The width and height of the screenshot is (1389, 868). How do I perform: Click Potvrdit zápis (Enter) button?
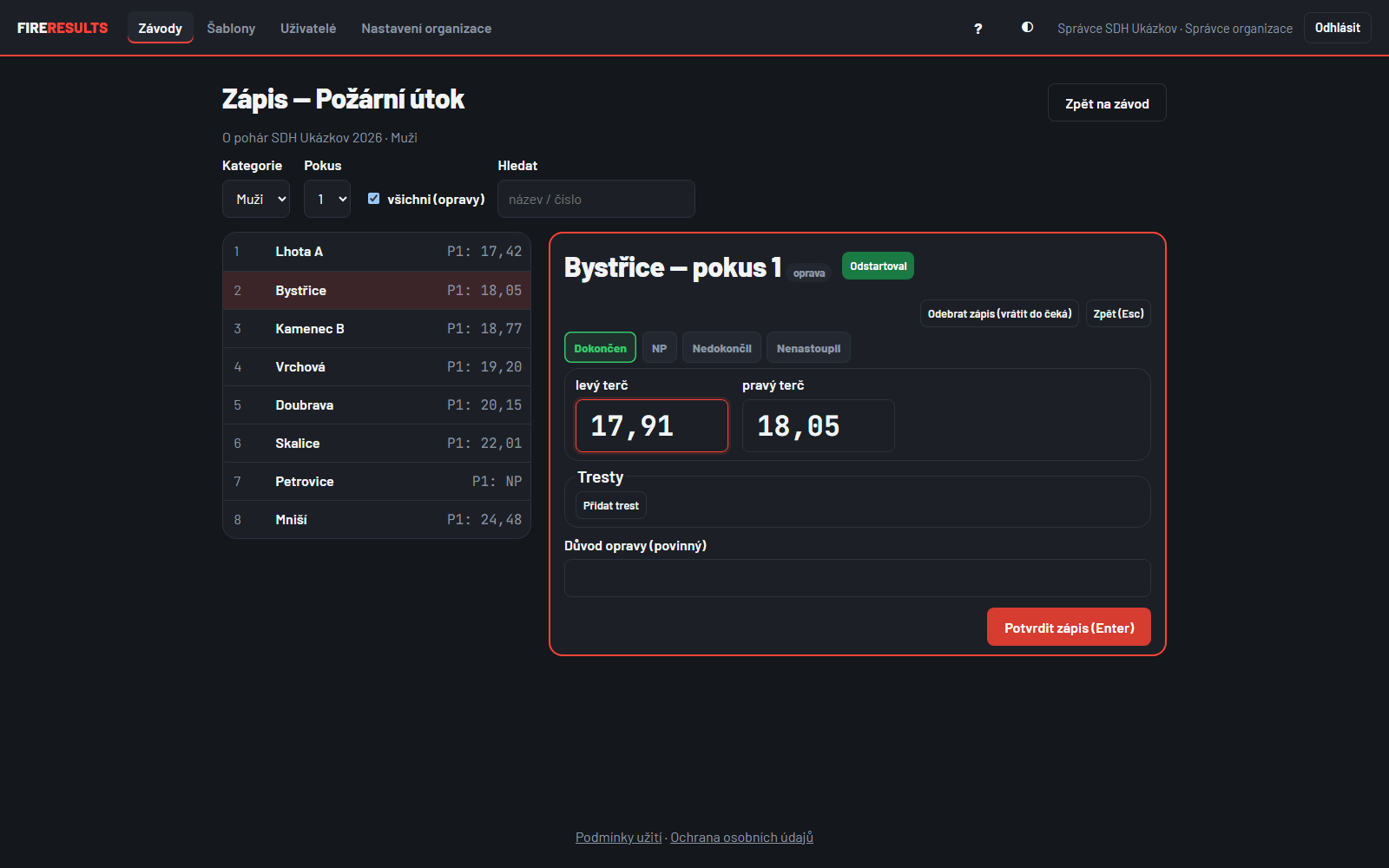click(x=1069, y=627)
